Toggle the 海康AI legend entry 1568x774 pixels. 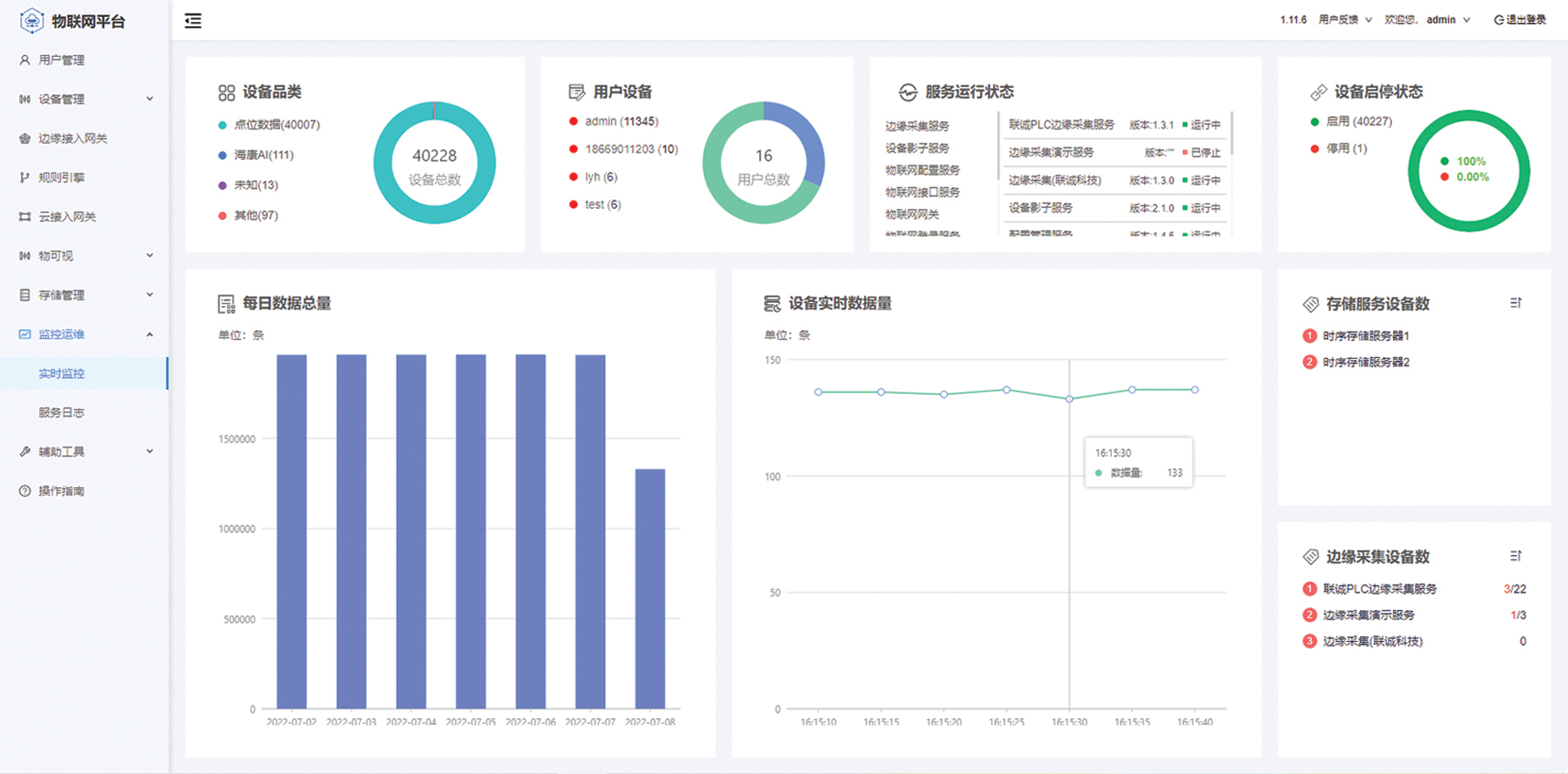256,155
